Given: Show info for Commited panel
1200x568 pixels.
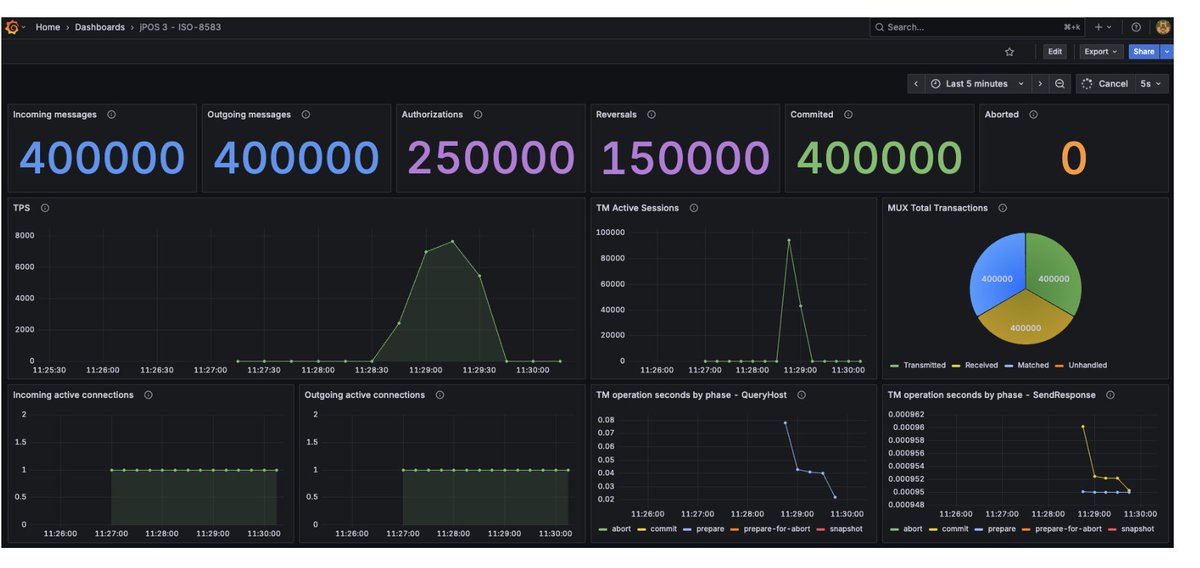Looking at the screenshot, I should click(x=848, y=115).
